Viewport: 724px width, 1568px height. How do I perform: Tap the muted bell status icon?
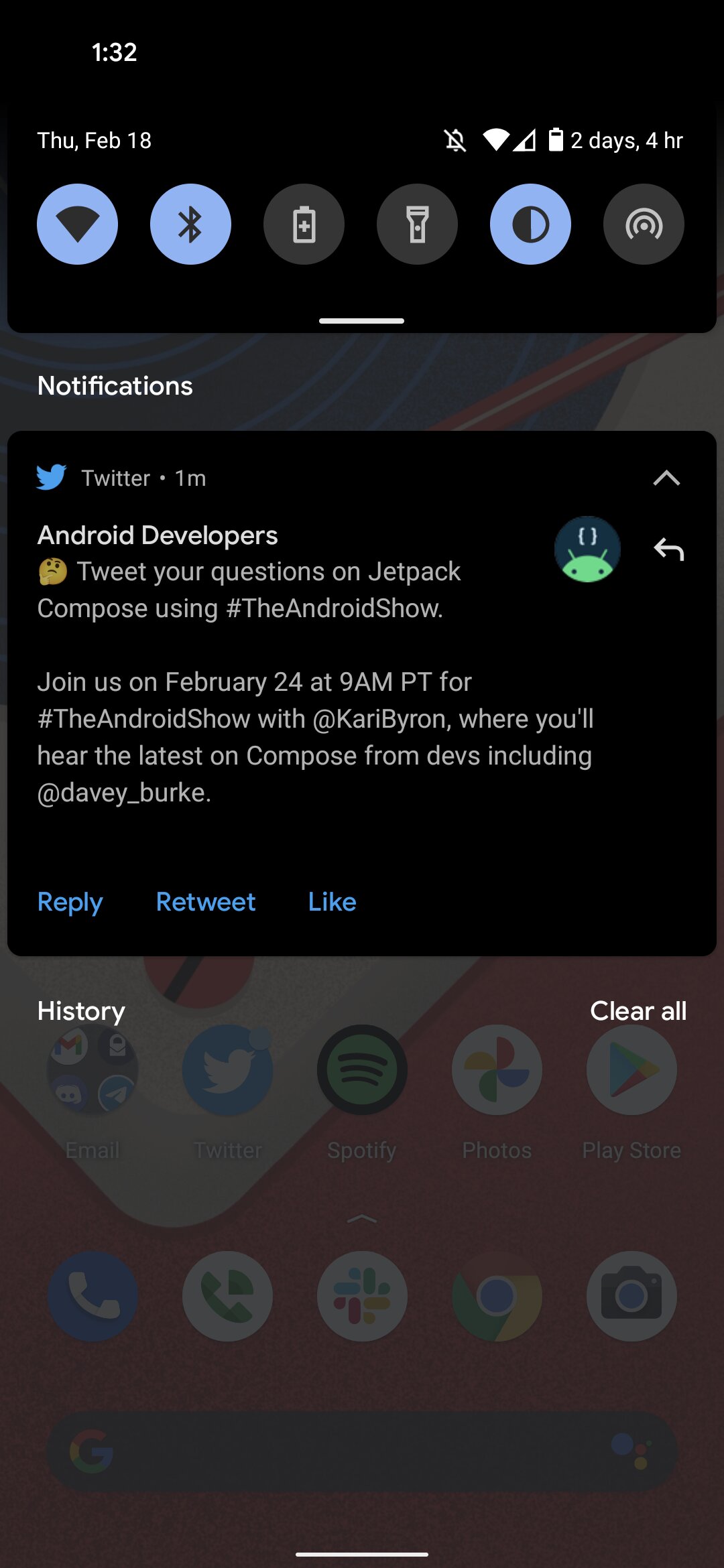coord(455,141)
